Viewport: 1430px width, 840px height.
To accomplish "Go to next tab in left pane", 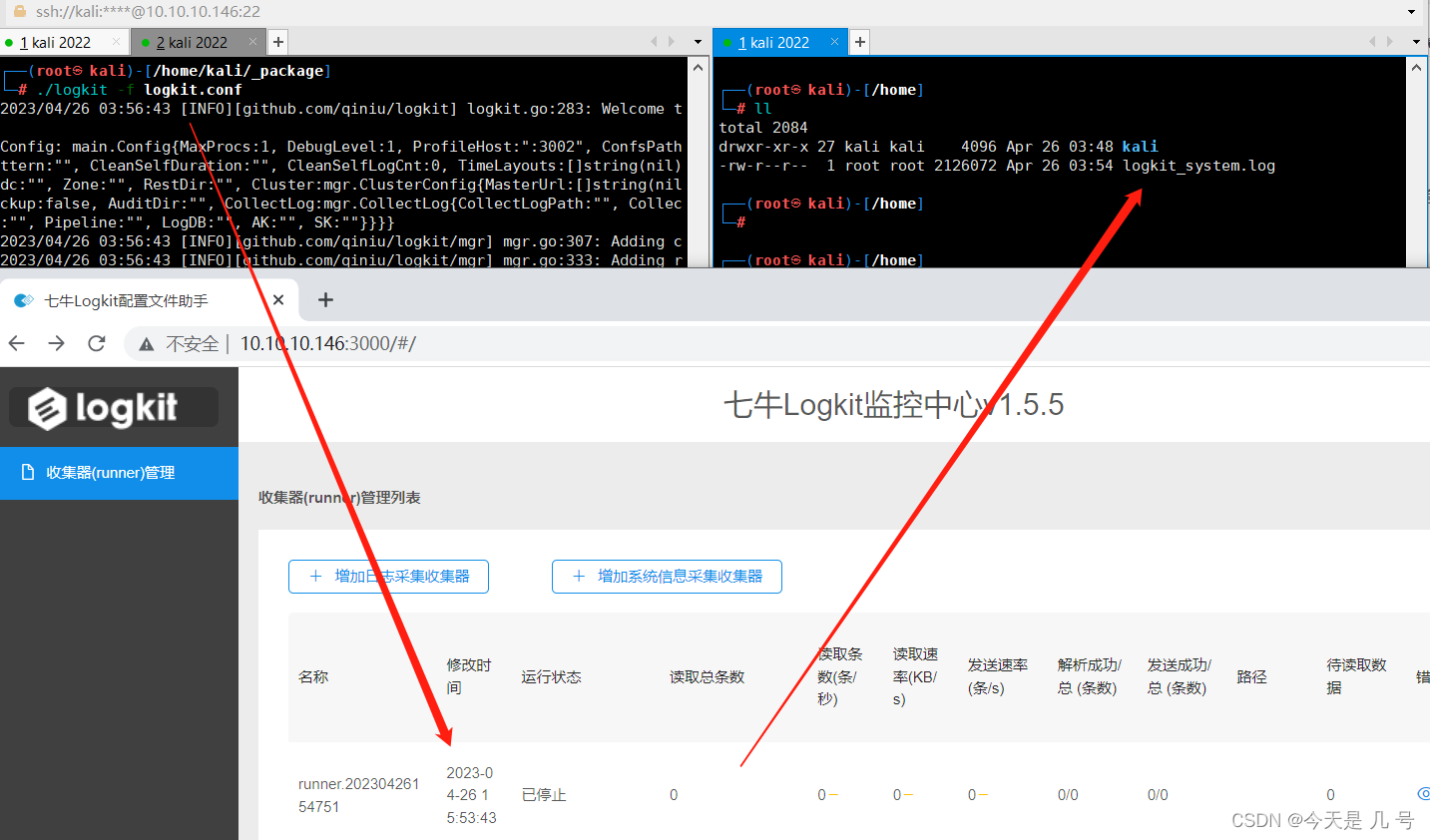I will point(672,42).
